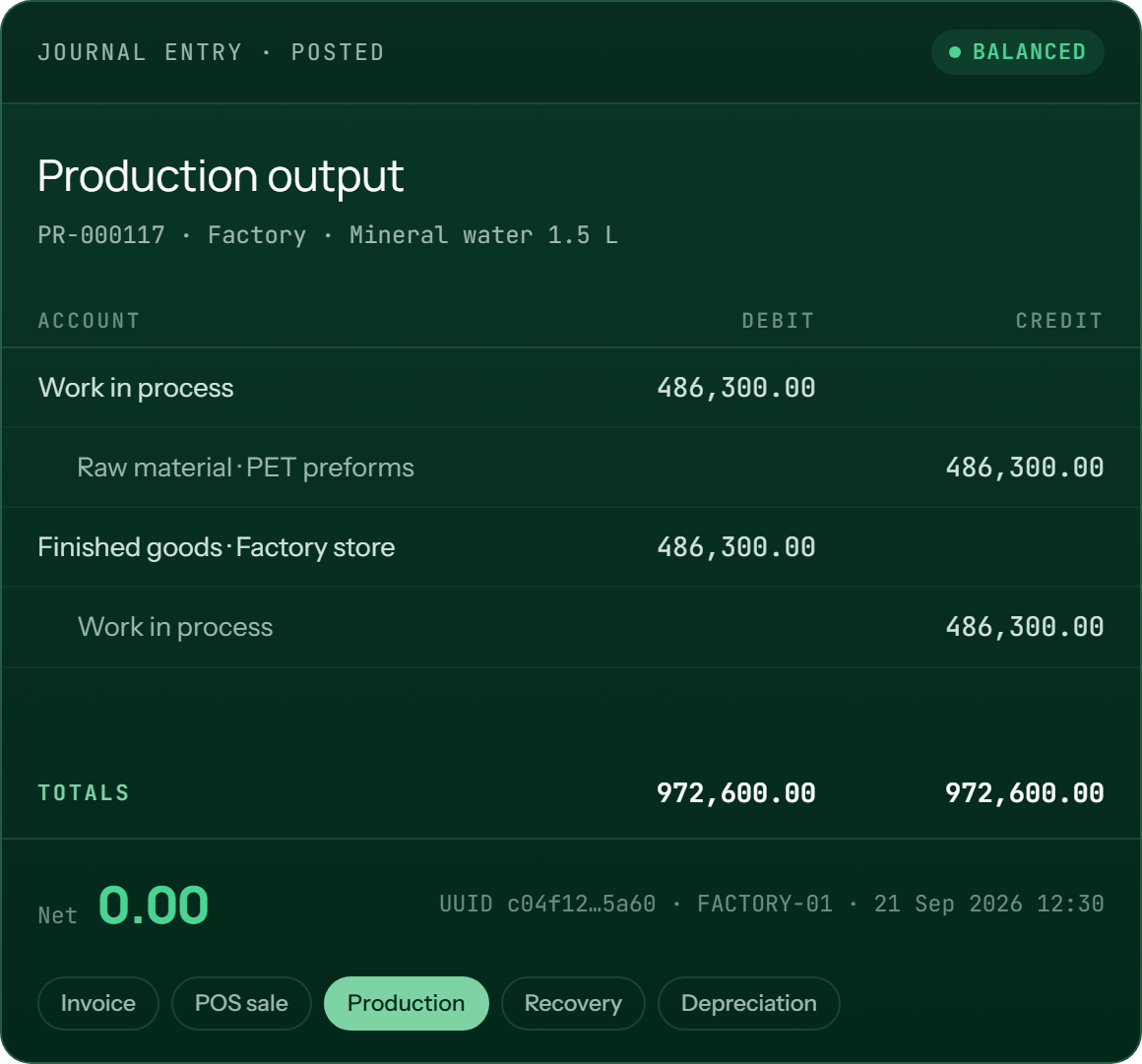The width and height of the screenshot is (1142, 1064).
Task: Click the credit amount for Work in process
Action: click(1025, 627)
